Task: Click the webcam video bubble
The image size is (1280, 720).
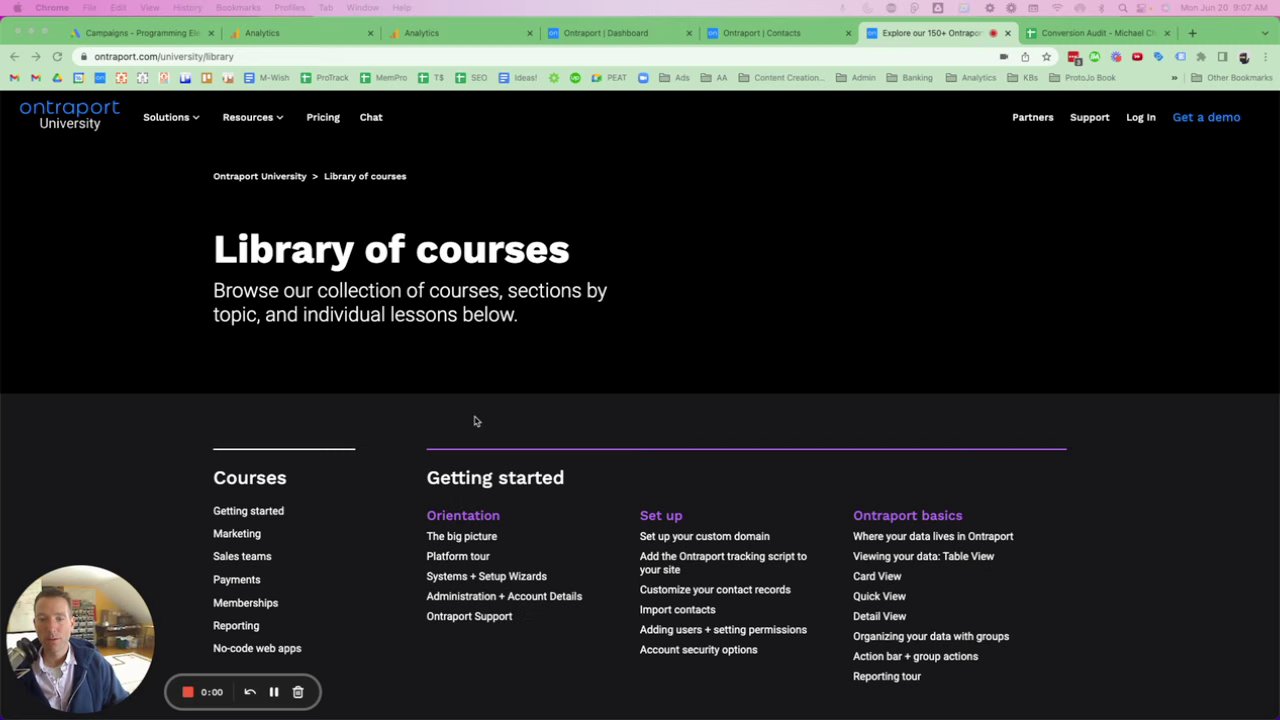Action: 80,638
